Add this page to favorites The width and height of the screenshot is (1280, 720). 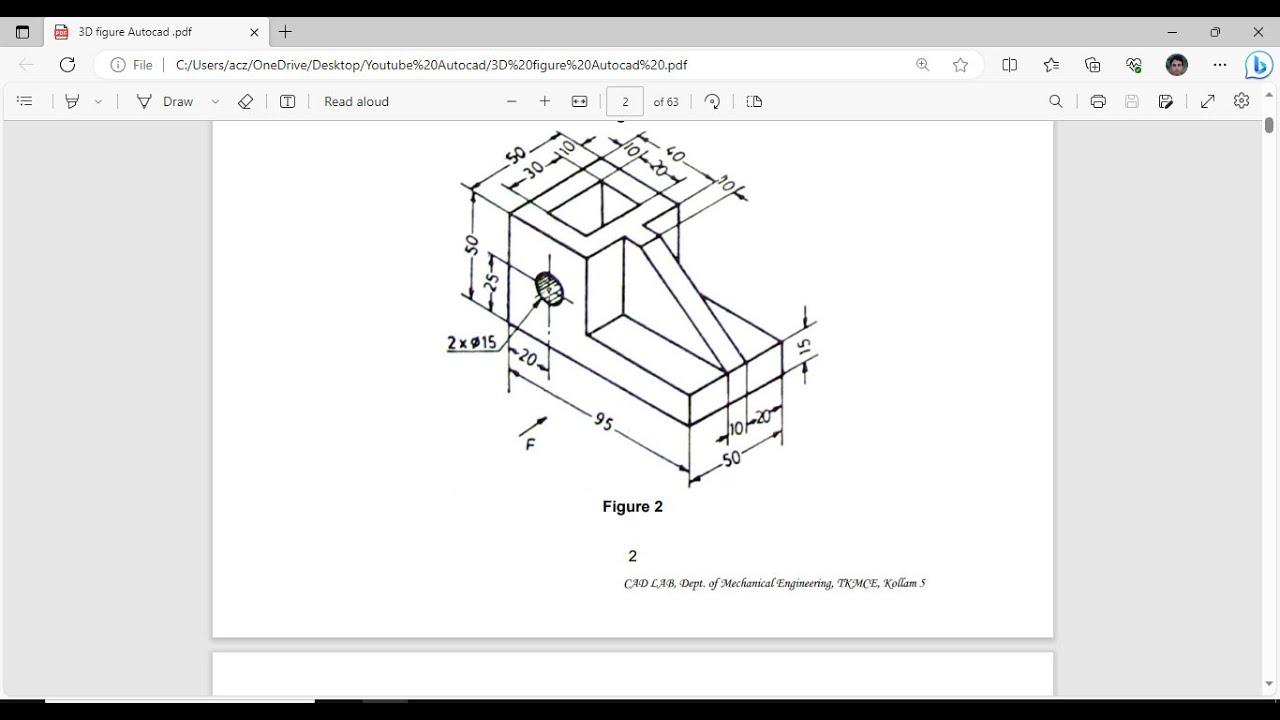coord(960,65)
